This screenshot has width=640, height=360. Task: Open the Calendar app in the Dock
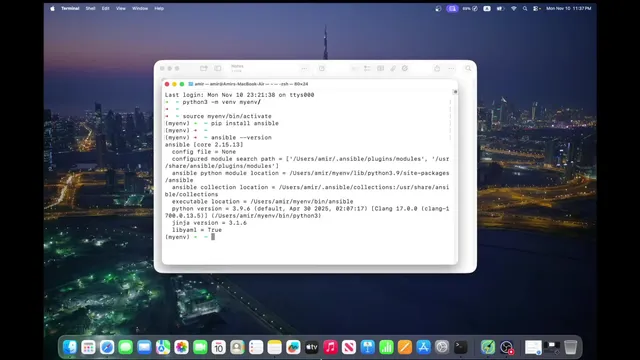219,347
